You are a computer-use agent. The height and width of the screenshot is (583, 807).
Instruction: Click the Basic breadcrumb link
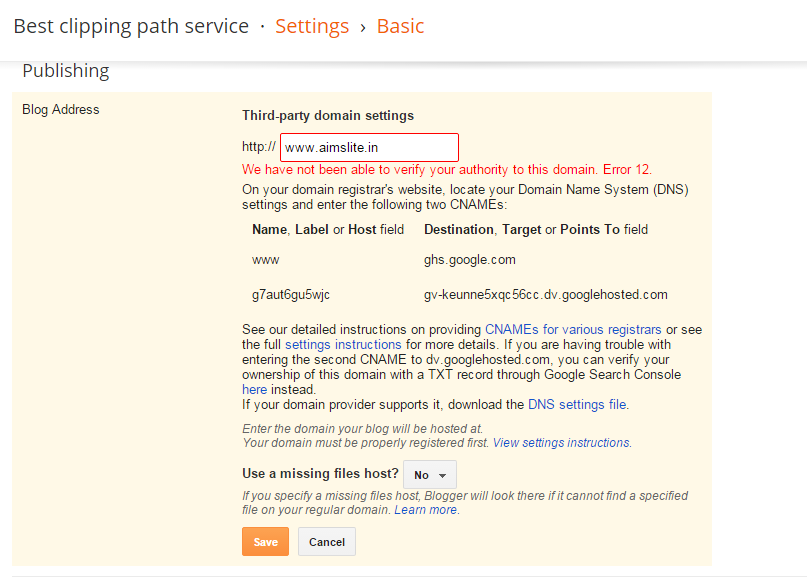tap(400, 26)
